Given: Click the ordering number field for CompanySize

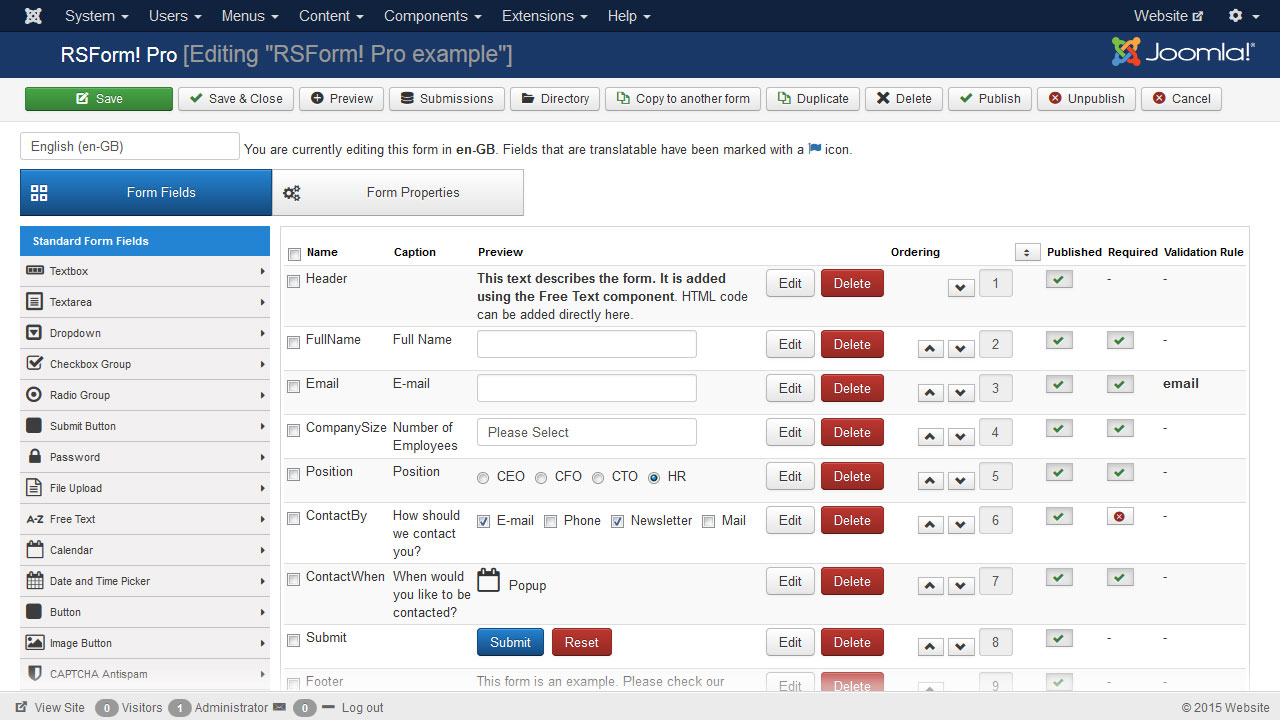Looking at the screenshot, I should pos(995,432).
